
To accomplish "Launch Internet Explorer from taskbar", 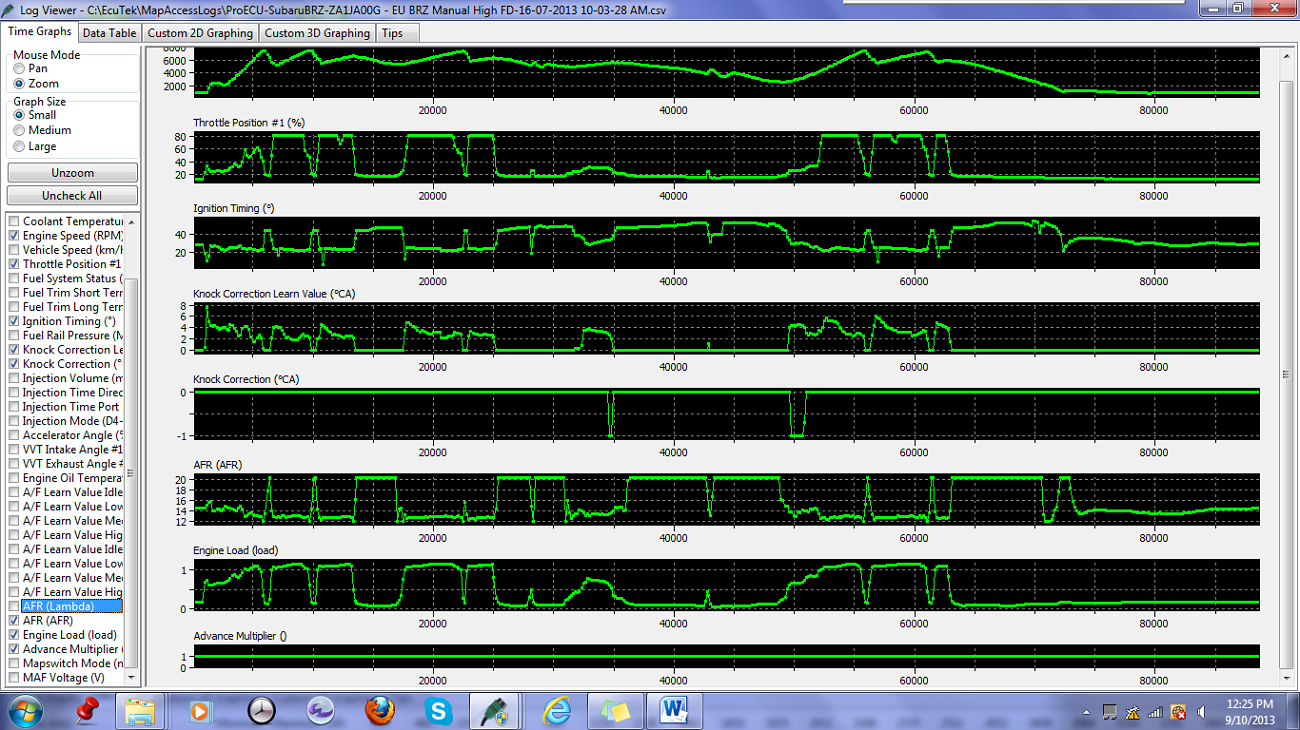I will coord(557,711).
